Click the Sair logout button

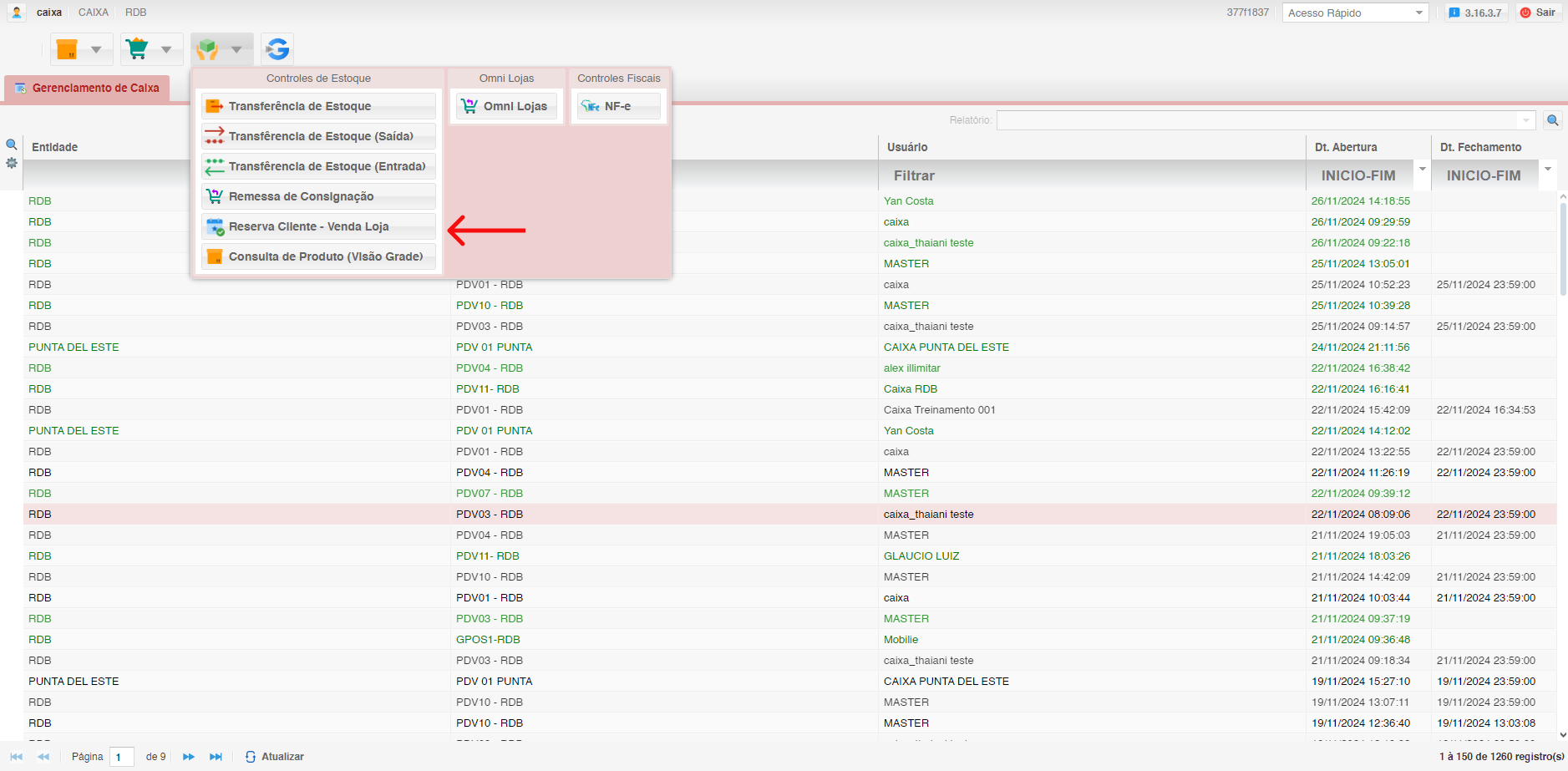1538,13
